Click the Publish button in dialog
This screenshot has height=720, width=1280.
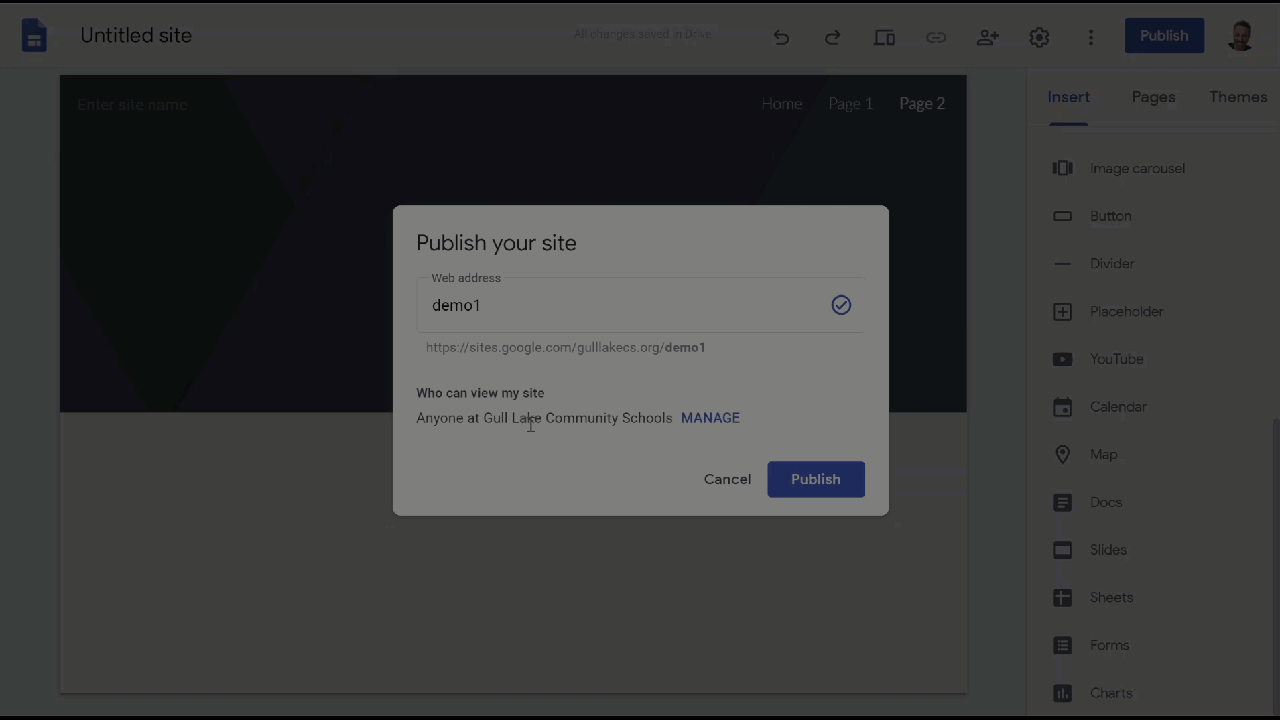816,479
